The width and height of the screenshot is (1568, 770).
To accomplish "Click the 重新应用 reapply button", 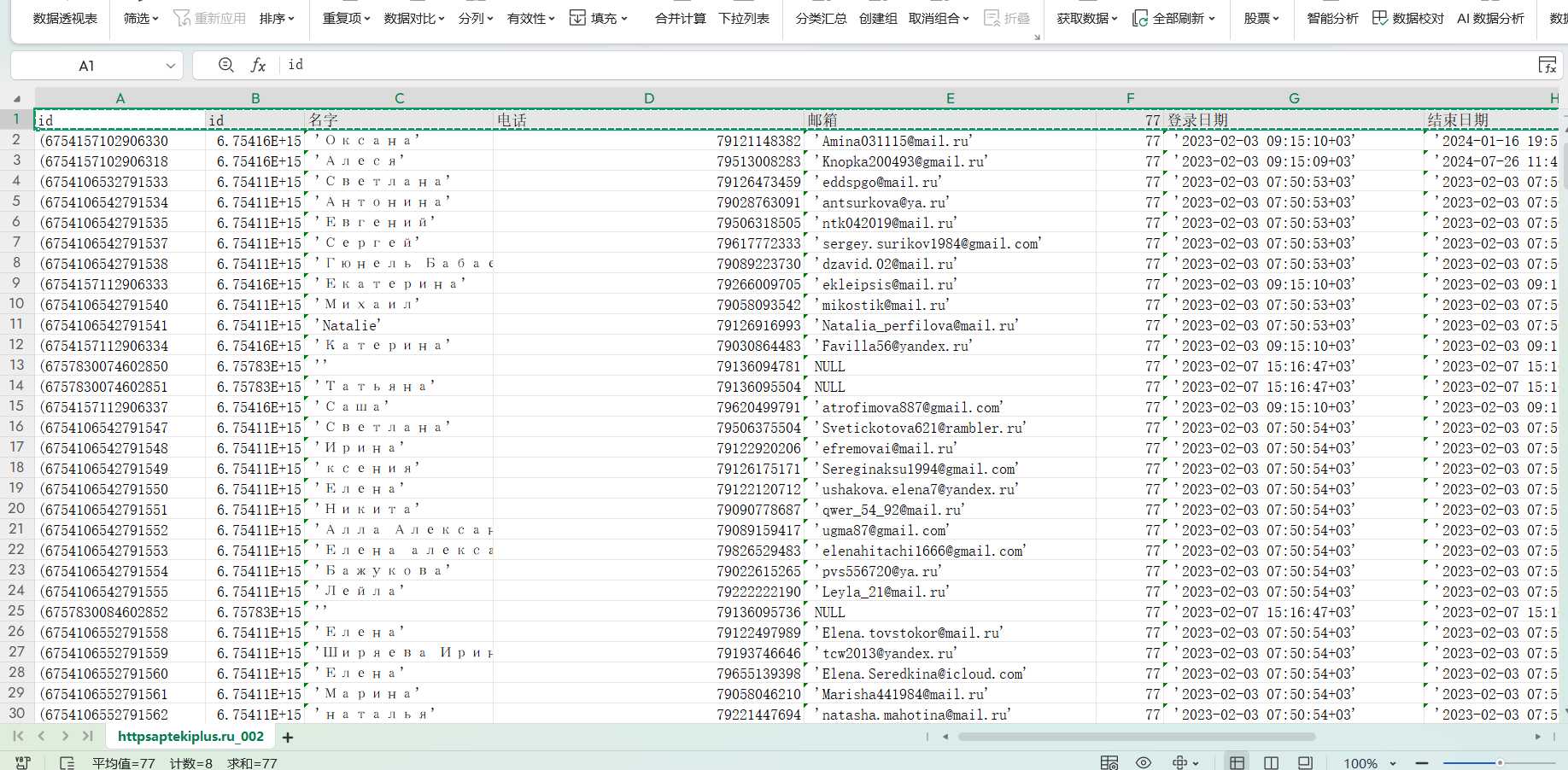I will [209, 18].
